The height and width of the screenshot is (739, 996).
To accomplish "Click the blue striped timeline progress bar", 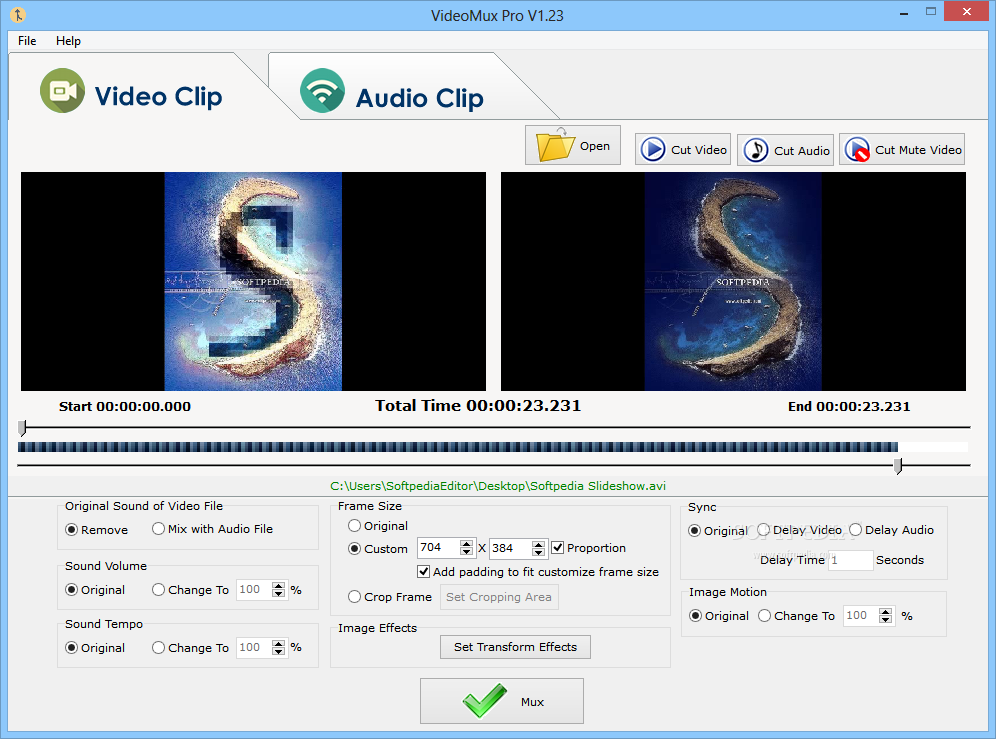I will (458, 447).
